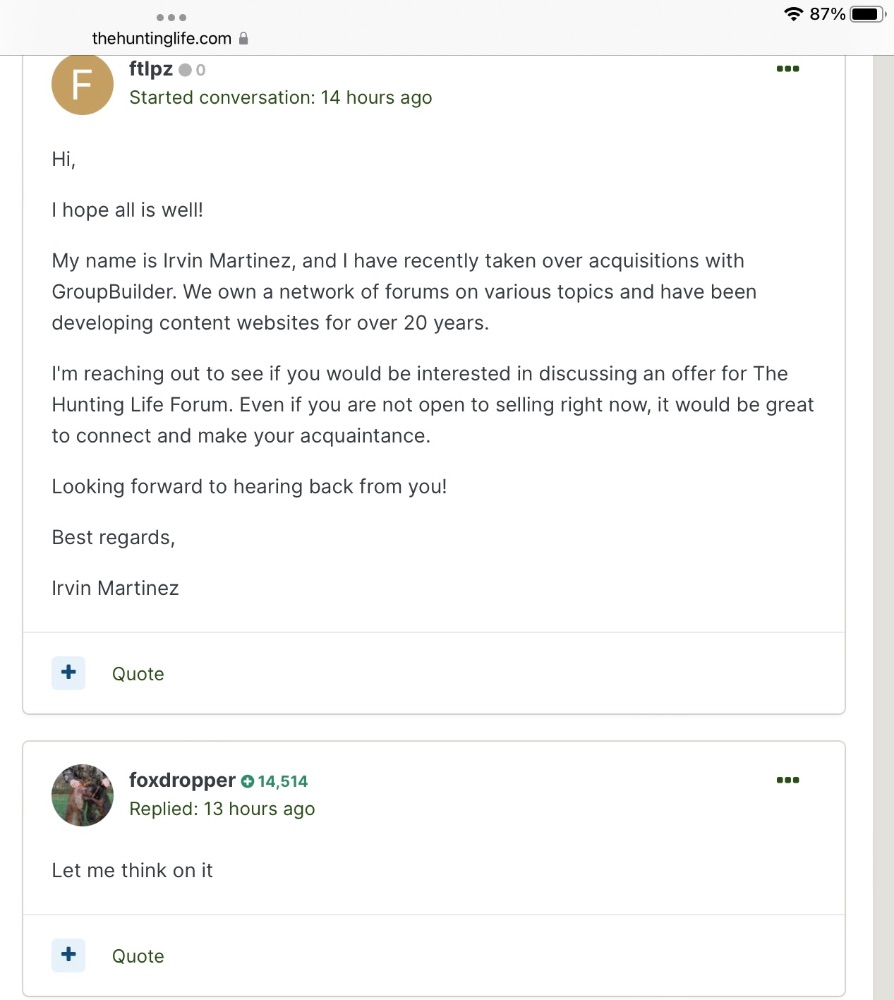Open foxdropper username profile link
894x1000 pixels.
pyautogui.click(x=182, y=780)
